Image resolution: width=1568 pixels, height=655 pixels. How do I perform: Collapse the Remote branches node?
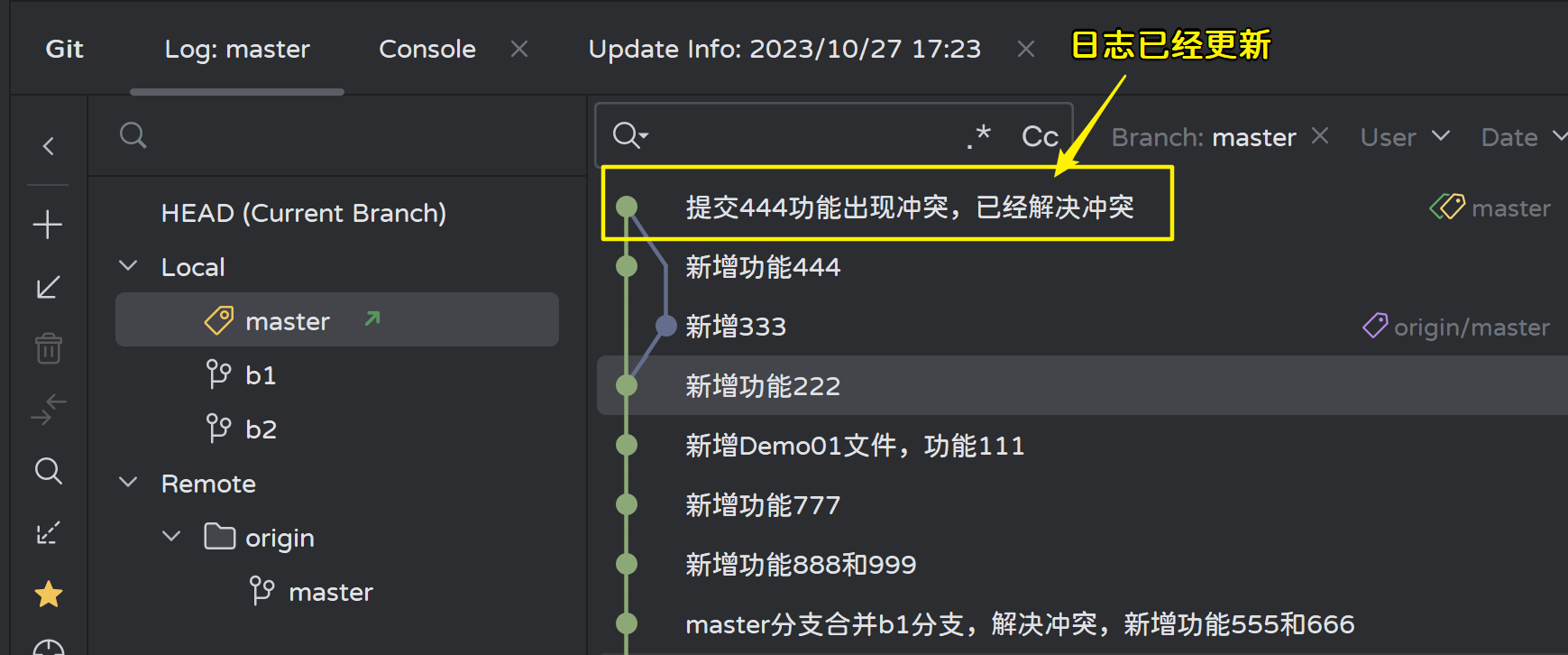point(128,483)
